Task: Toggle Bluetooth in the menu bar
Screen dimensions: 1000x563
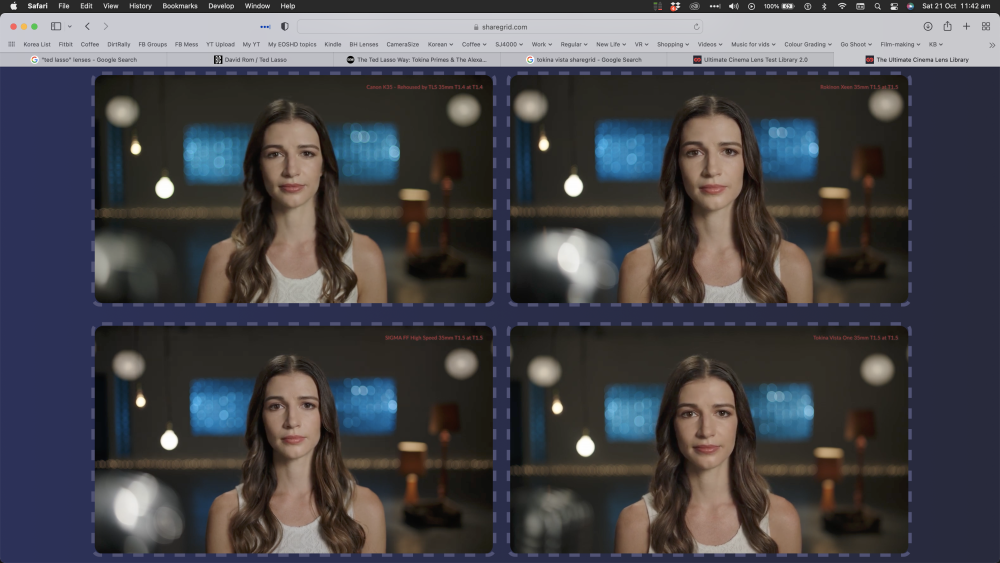Action: click(824, 6)
